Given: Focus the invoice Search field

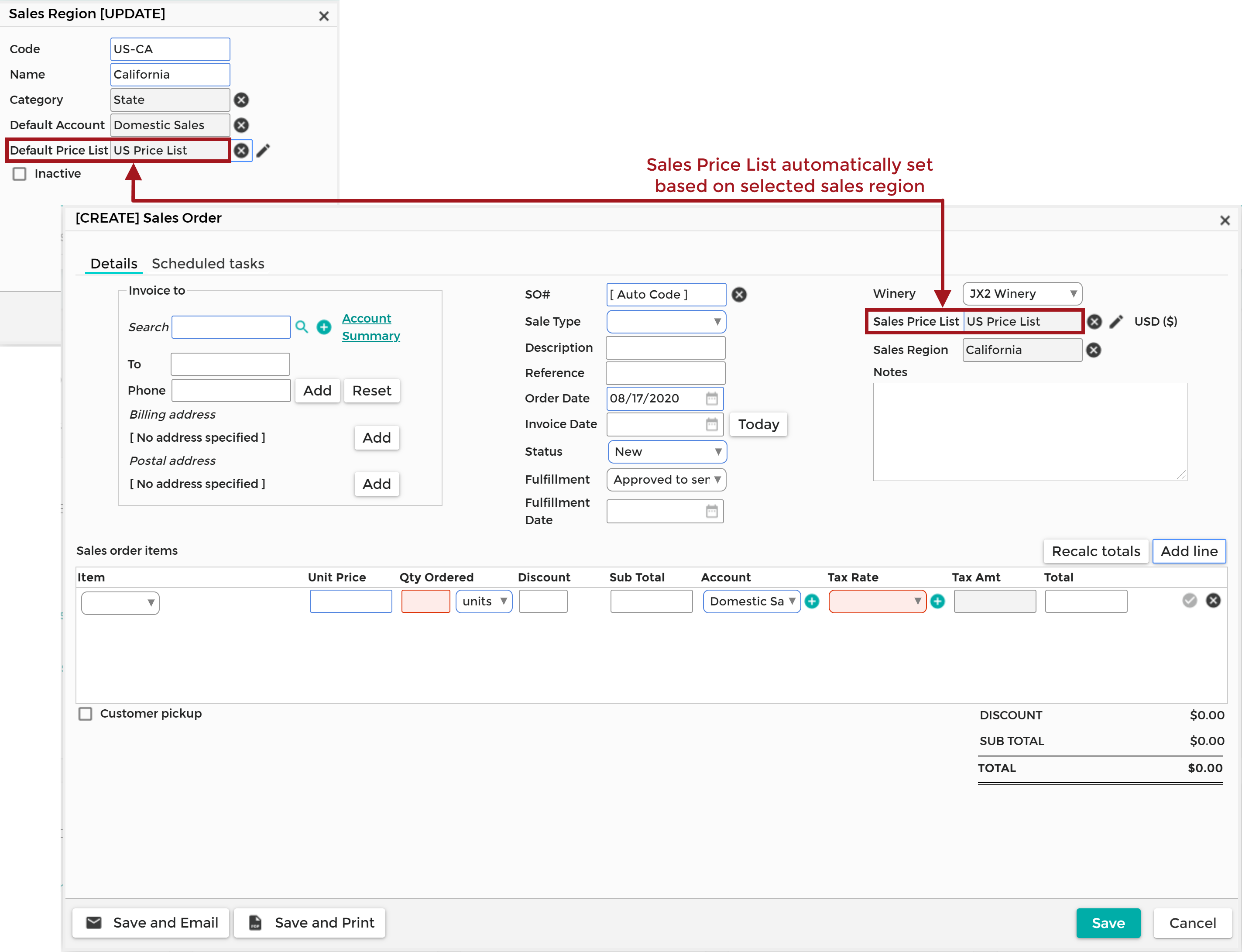Looking at the screenshot, I should click(231, 327).
